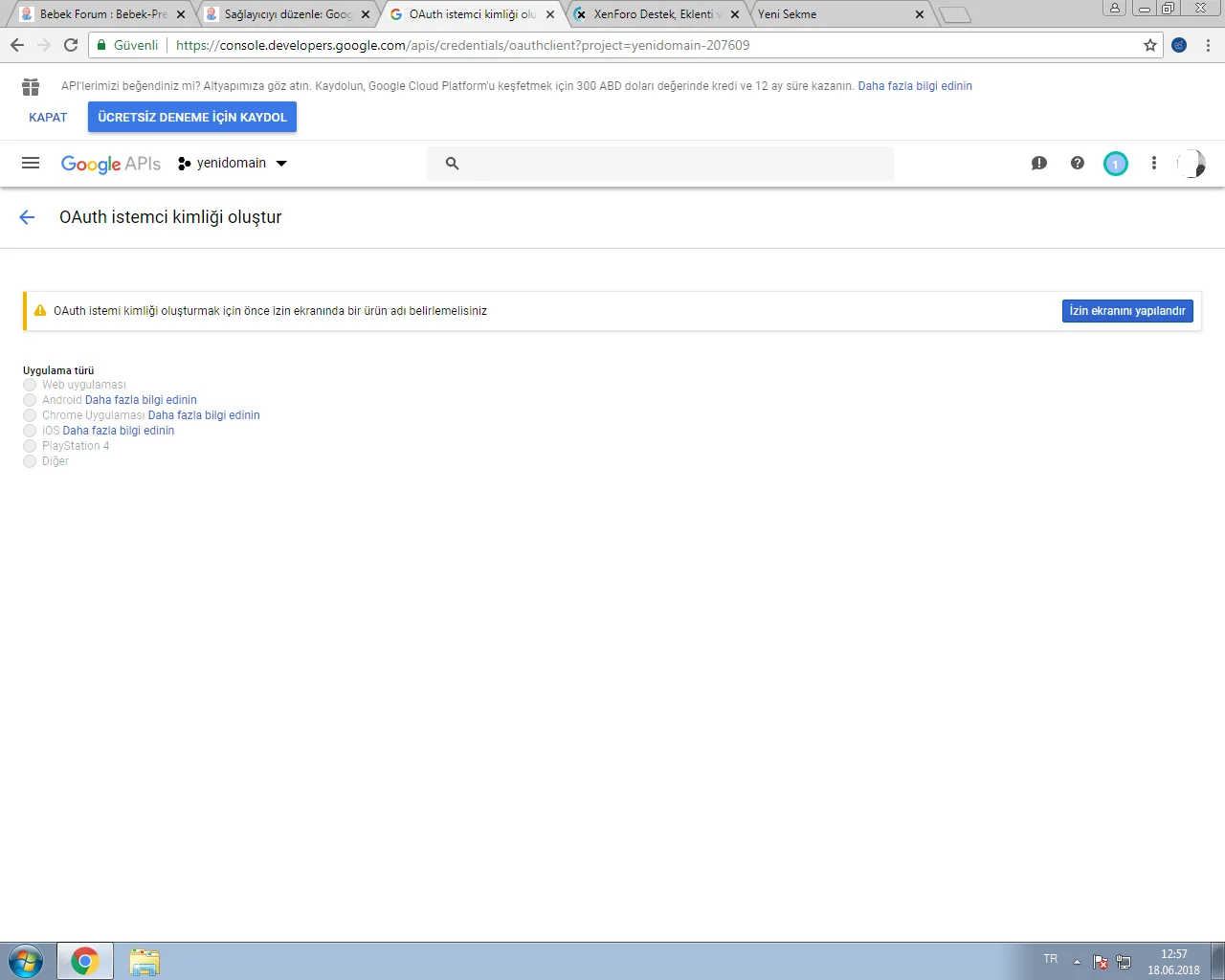Click the search magnifier in the console
This screenshot has width=1225, height=980.
click(x=451, y=163)
